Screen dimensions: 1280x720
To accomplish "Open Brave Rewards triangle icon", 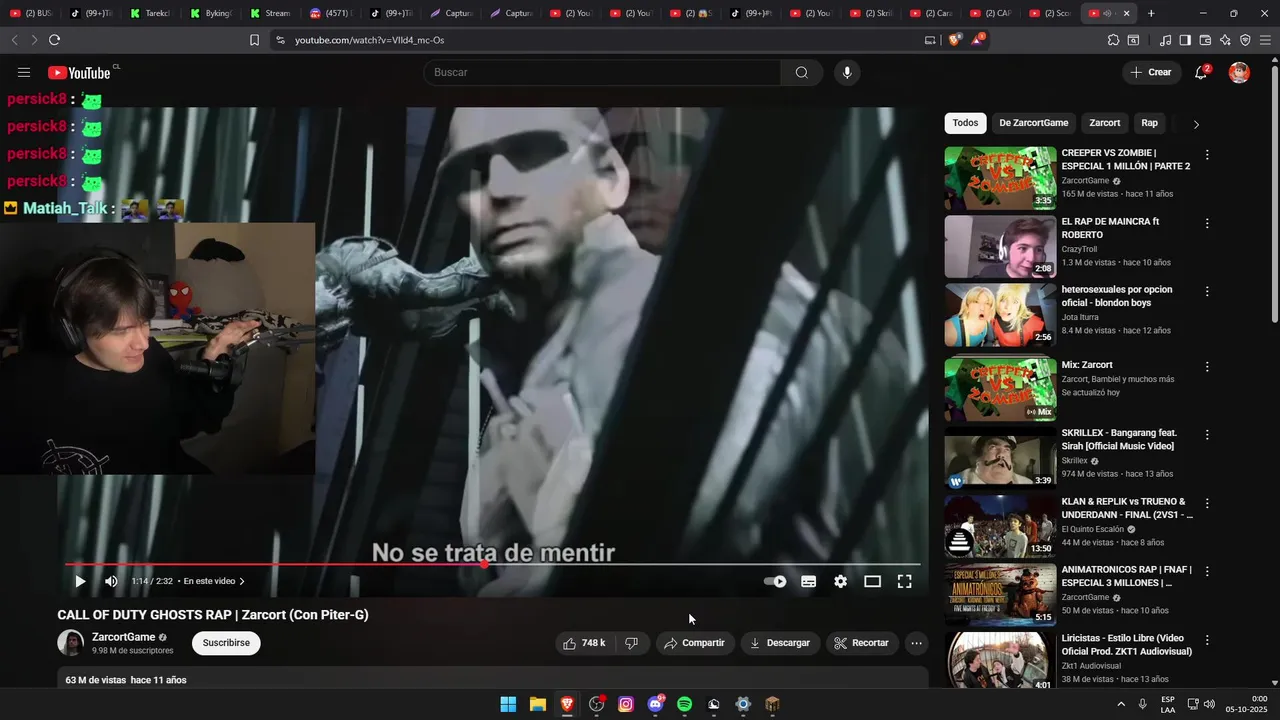I will [978, 40].
